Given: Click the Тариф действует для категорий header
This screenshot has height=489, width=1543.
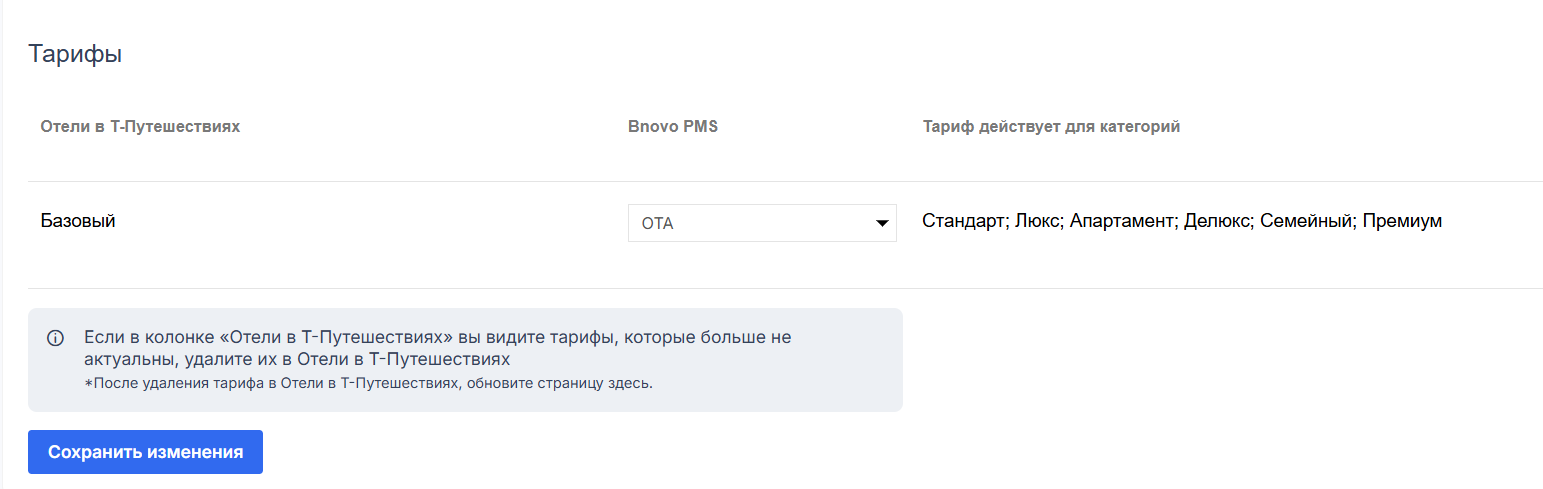Looking at the screenshot, I should pyautogui.click(x=1051, y=127).
